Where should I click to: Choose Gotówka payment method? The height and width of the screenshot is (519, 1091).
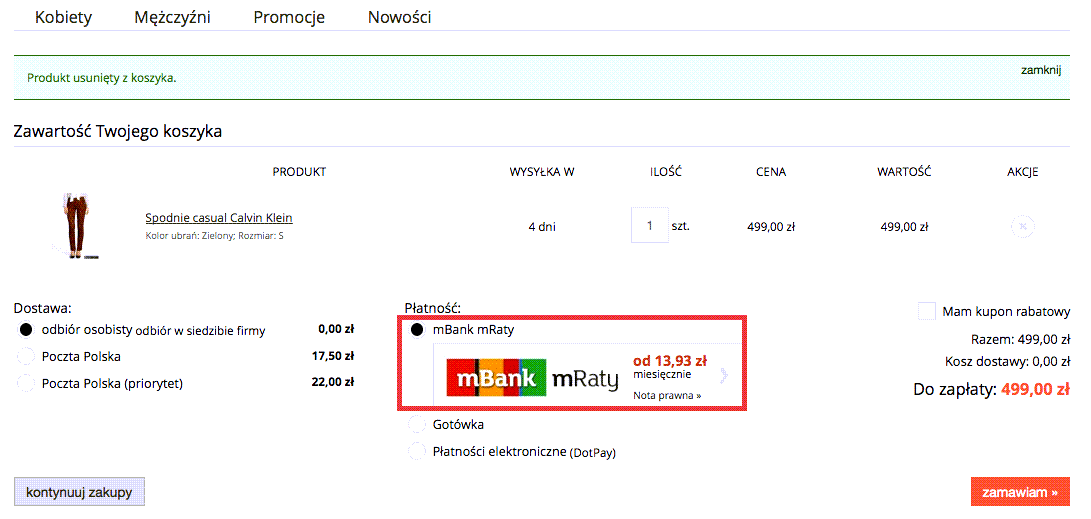pyautogui.click(x=417, y=425)
